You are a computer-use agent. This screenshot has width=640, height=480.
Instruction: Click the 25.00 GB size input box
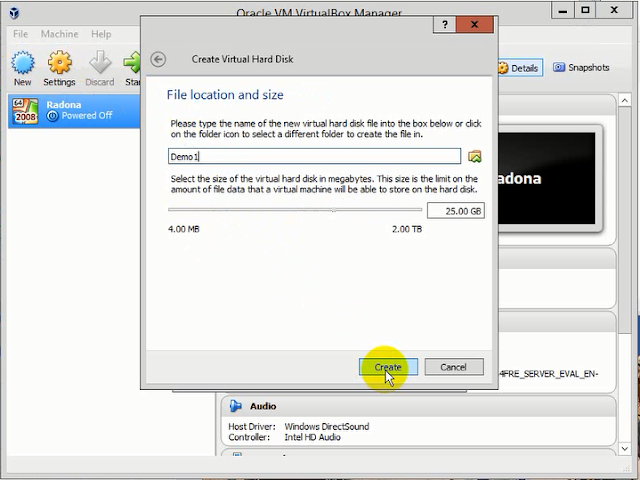[456, 211]
